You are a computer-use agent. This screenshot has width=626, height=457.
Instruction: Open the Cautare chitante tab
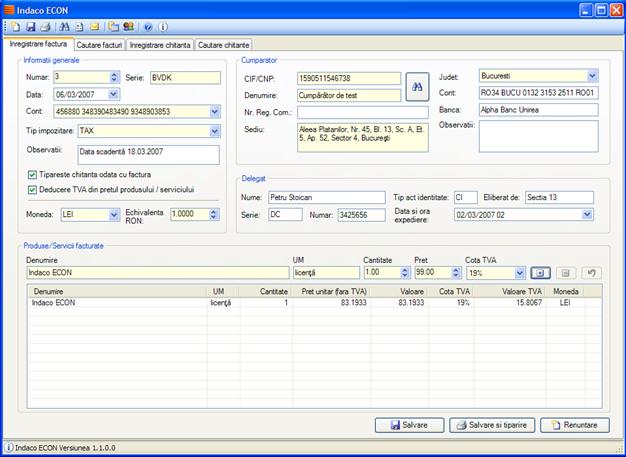coord(224,45)
